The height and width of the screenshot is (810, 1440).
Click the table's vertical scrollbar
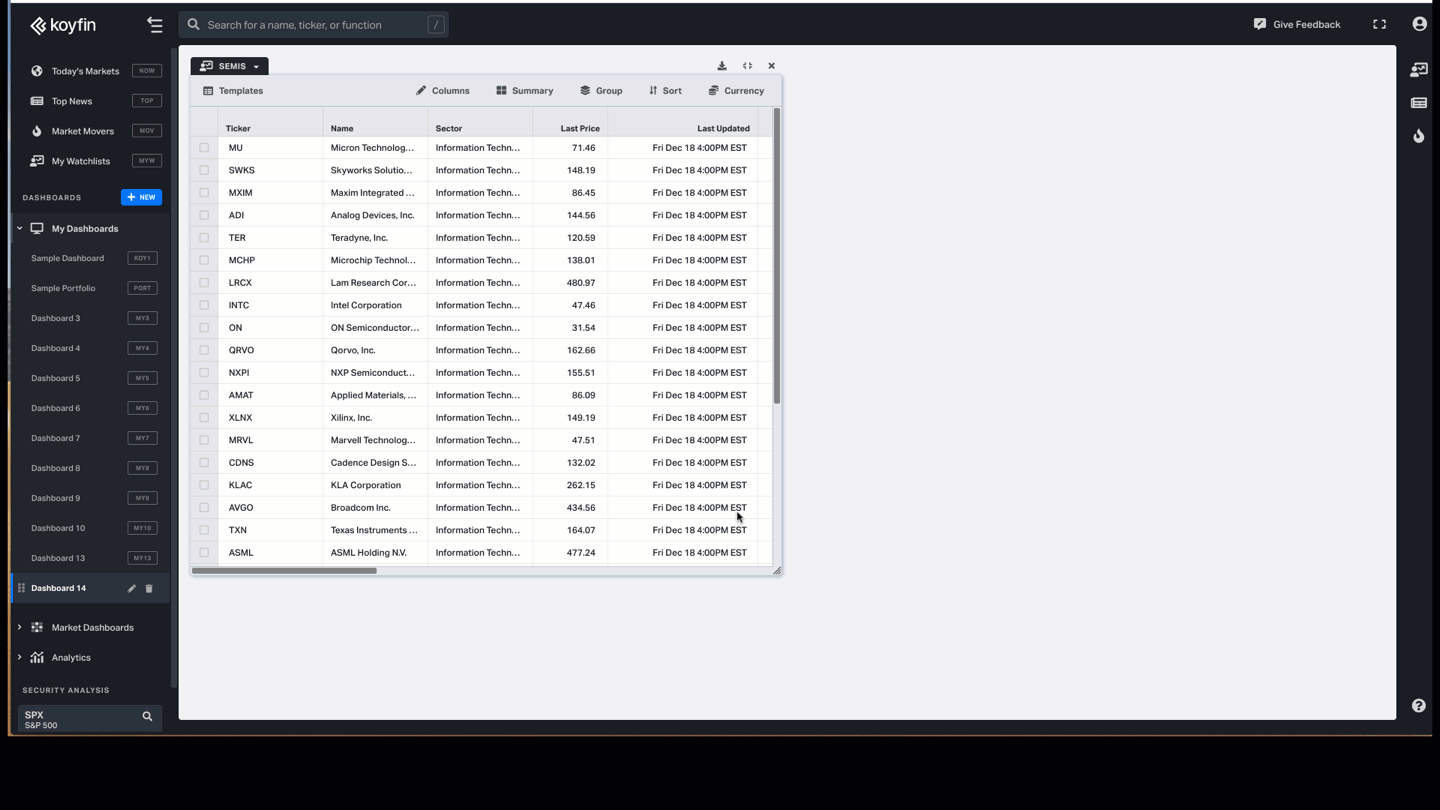777,256
